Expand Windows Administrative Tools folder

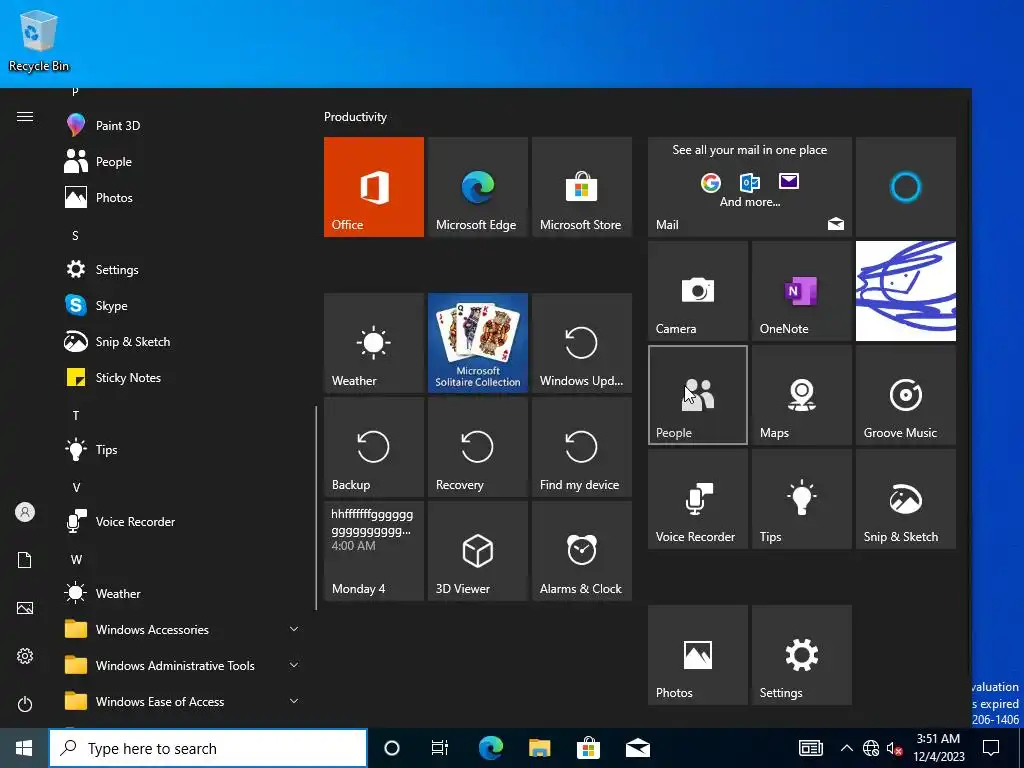point(182,665)
